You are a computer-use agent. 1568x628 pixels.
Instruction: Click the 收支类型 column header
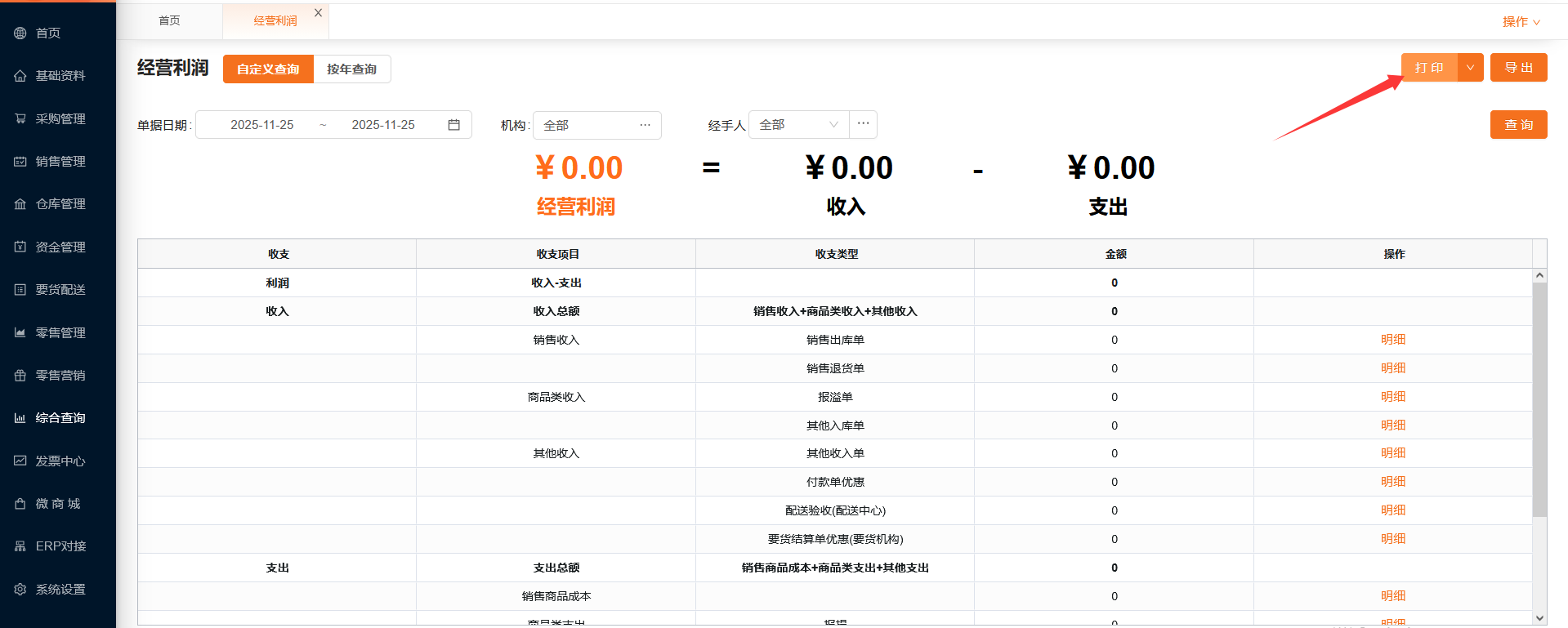835,254
